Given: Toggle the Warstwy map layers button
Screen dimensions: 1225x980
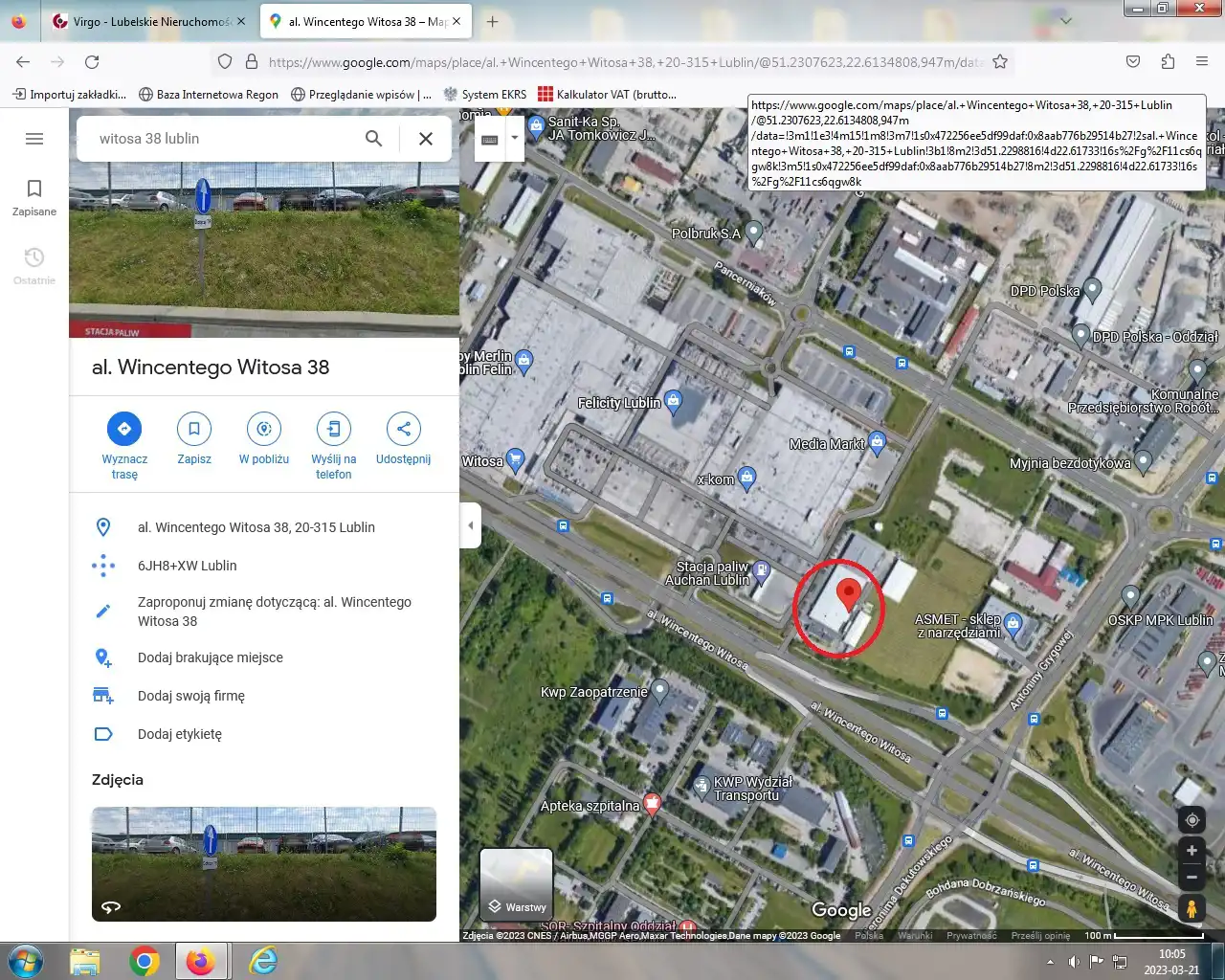Looking at the screenshot, I should [x=516, y=883].
